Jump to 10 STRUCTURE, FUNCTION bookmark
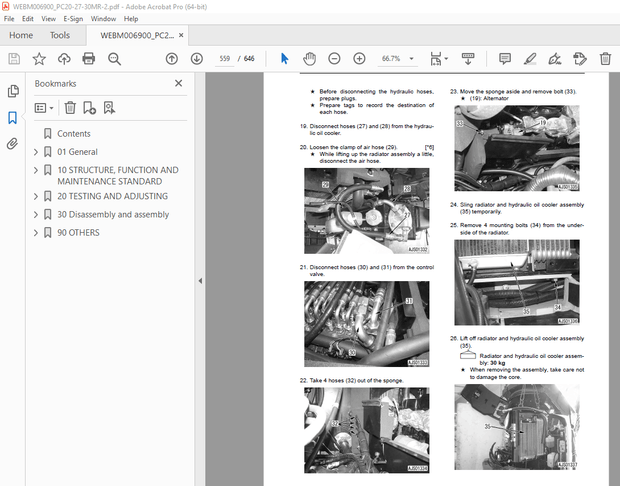This screenshot has height=486, width=620. coord(118,176)
